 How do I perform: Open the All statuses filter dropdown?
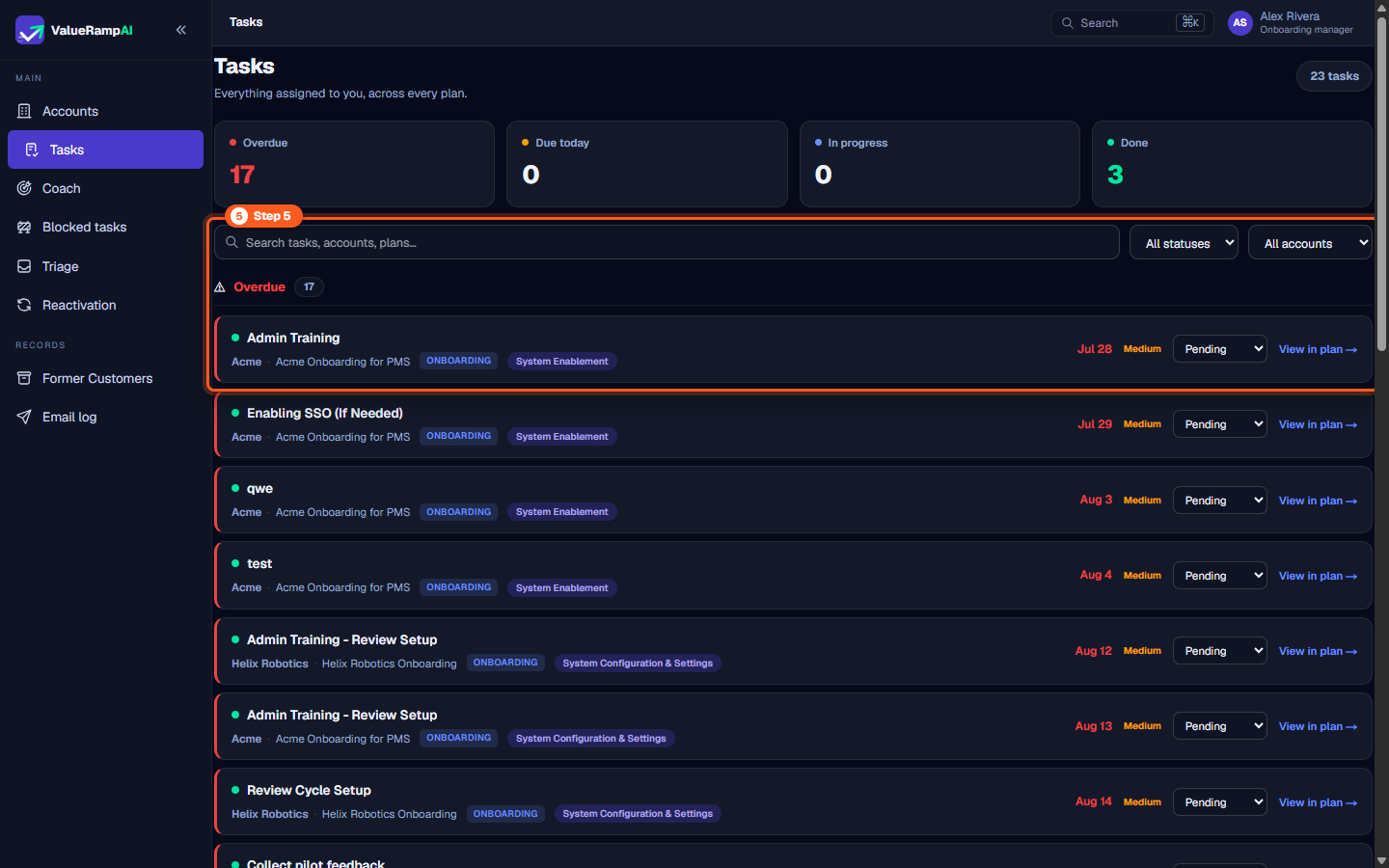pos(1184,243)
